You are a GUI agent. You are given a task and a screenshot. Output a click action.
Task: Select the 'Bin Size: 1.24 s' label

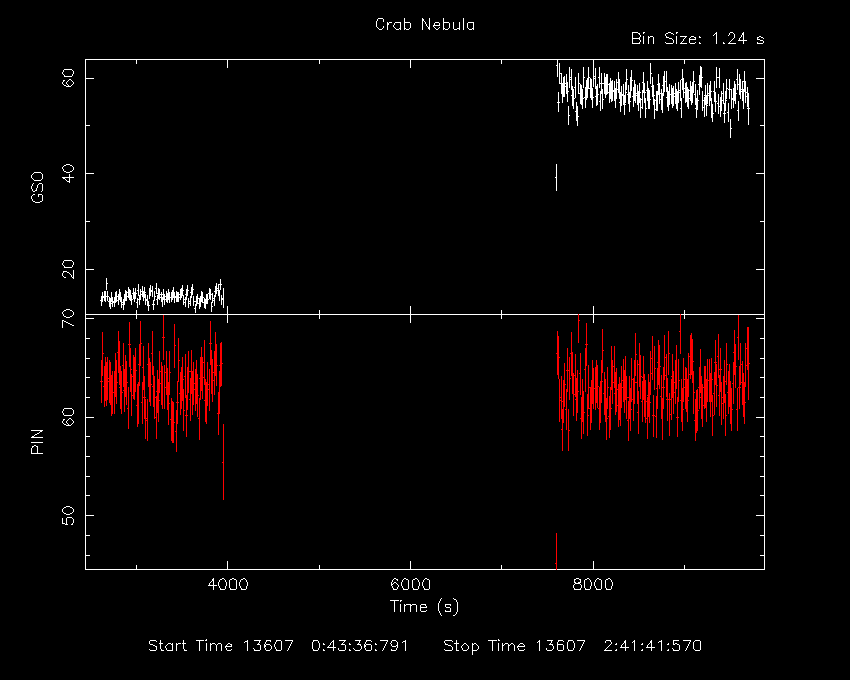tap(698, 39)
